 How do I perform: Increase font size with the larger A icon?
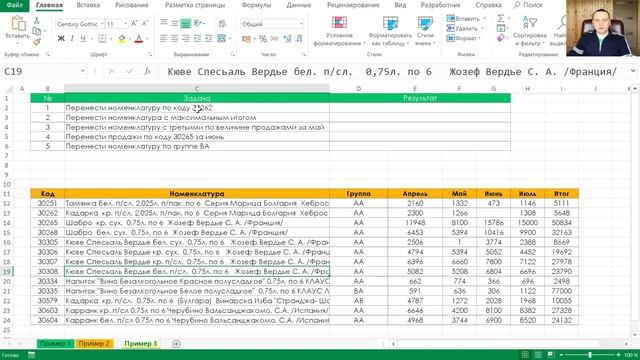pyautogui.click(x=134, y=24)
